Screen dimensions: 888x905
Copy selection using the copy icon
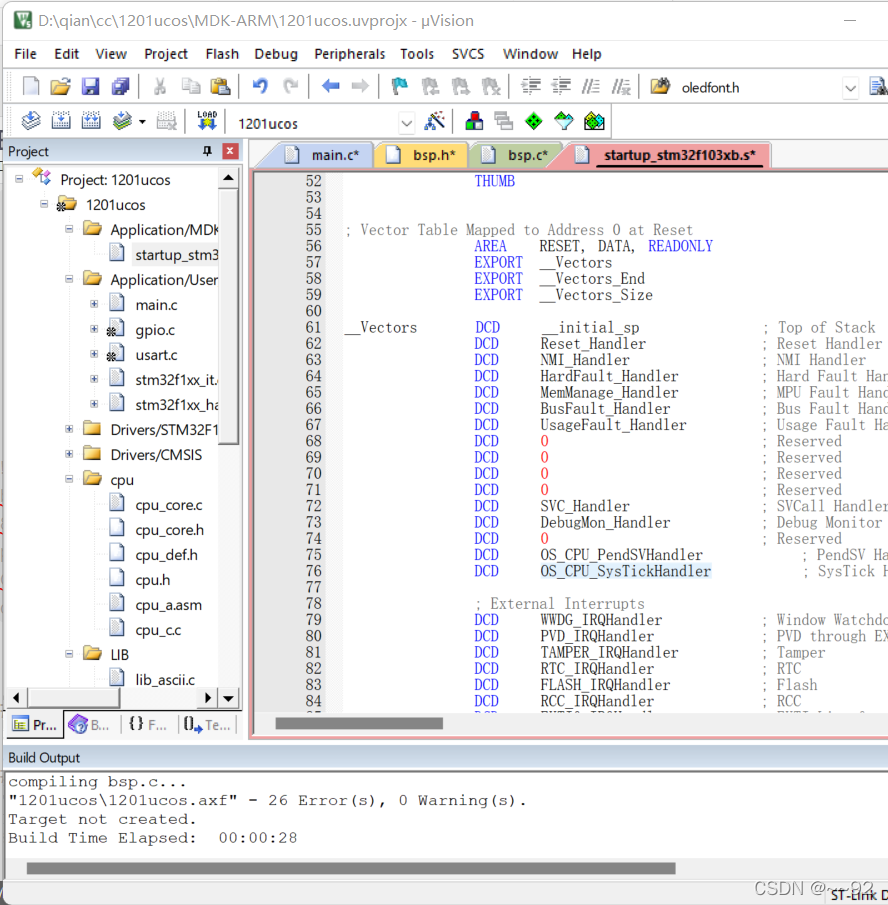[190, 87]
